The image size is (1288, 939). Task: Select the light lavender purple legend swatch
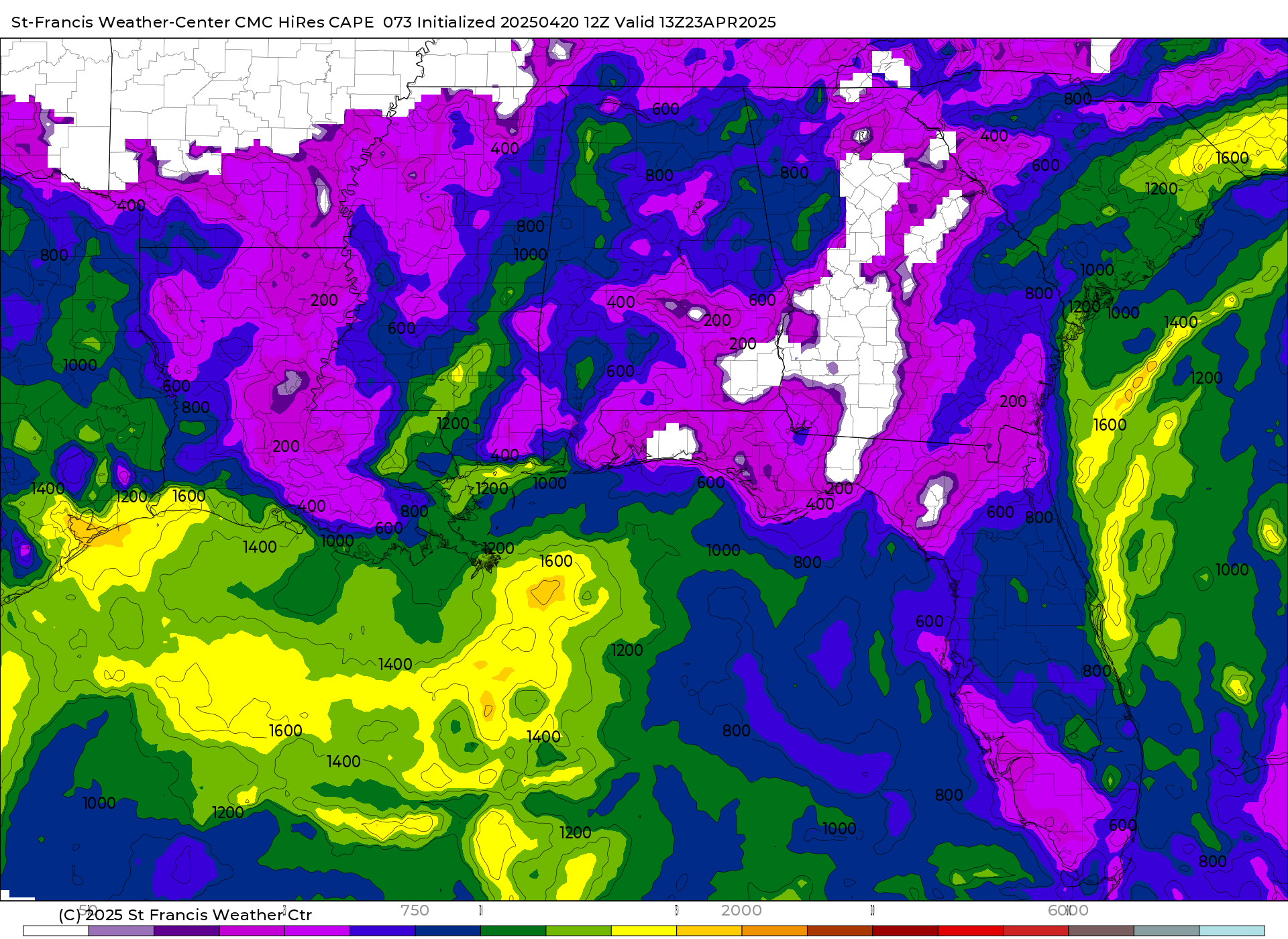tap(121, 931)
